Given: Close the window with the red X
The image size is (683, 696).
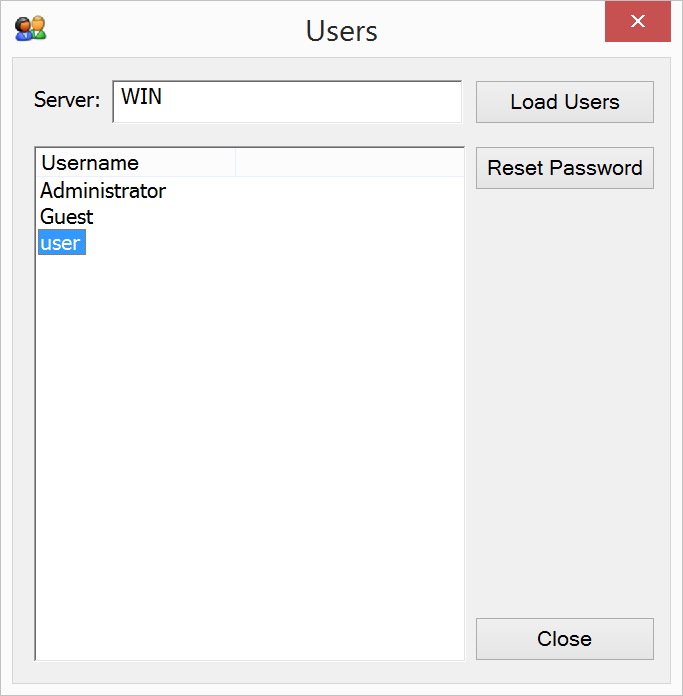Looking at the screenshot, I should point(637,22).
